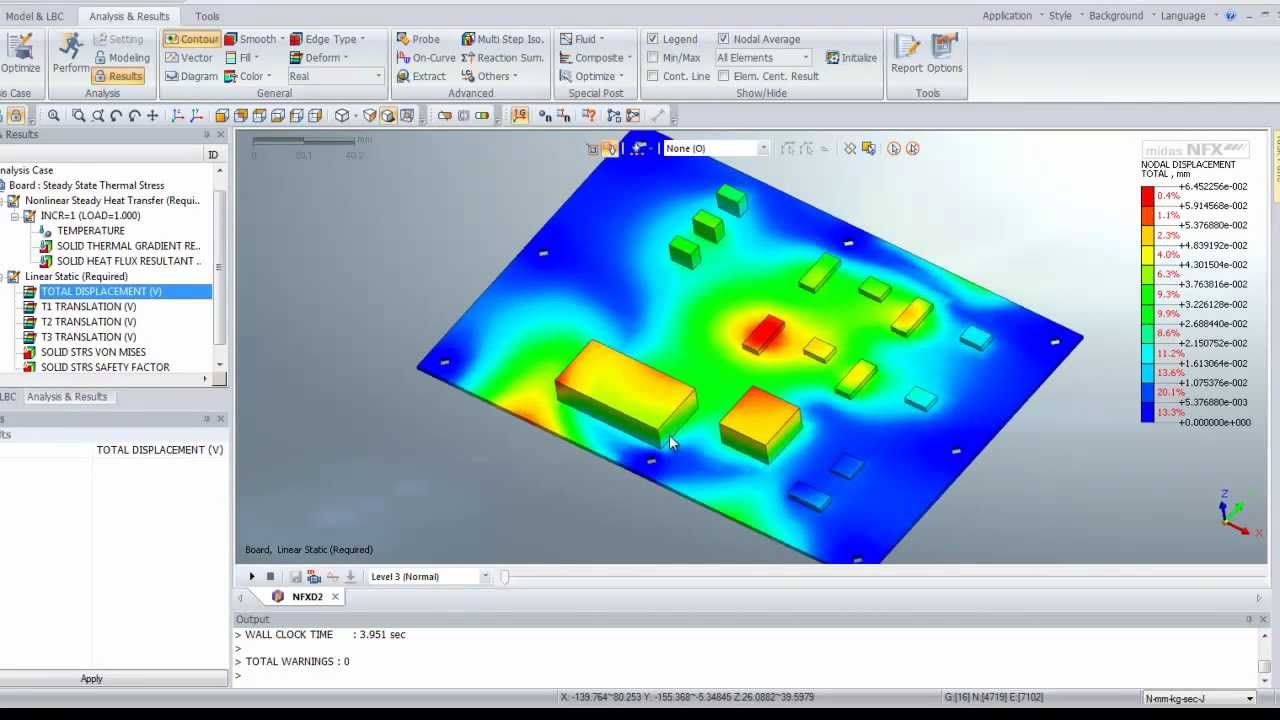
Task: Enable the Elem. Cent. Result checkbox
Action: pyautogui.click(x=723, y=76)
